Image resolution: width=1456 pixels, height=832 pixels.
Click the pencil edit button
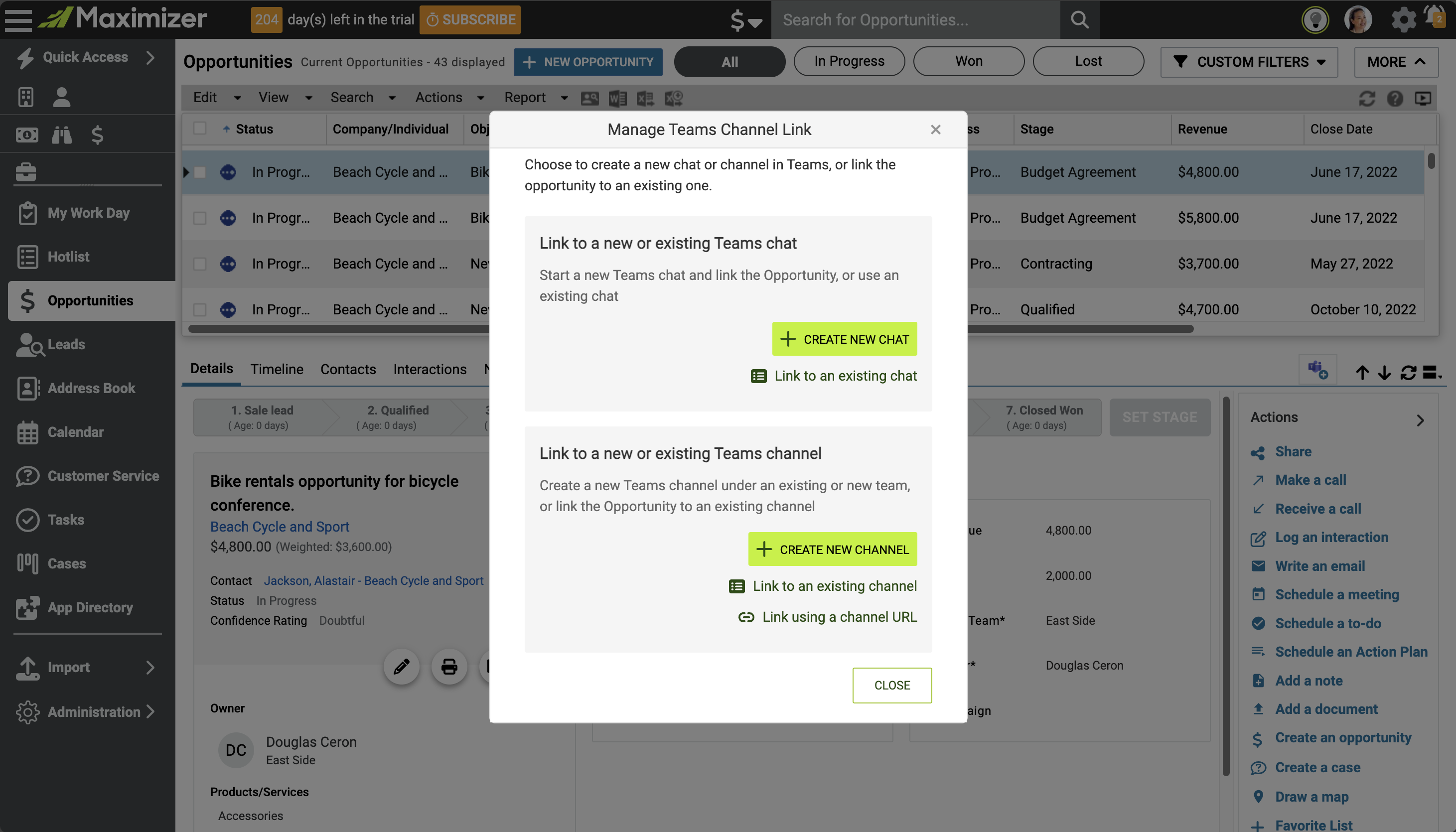(x=402, y=666)
